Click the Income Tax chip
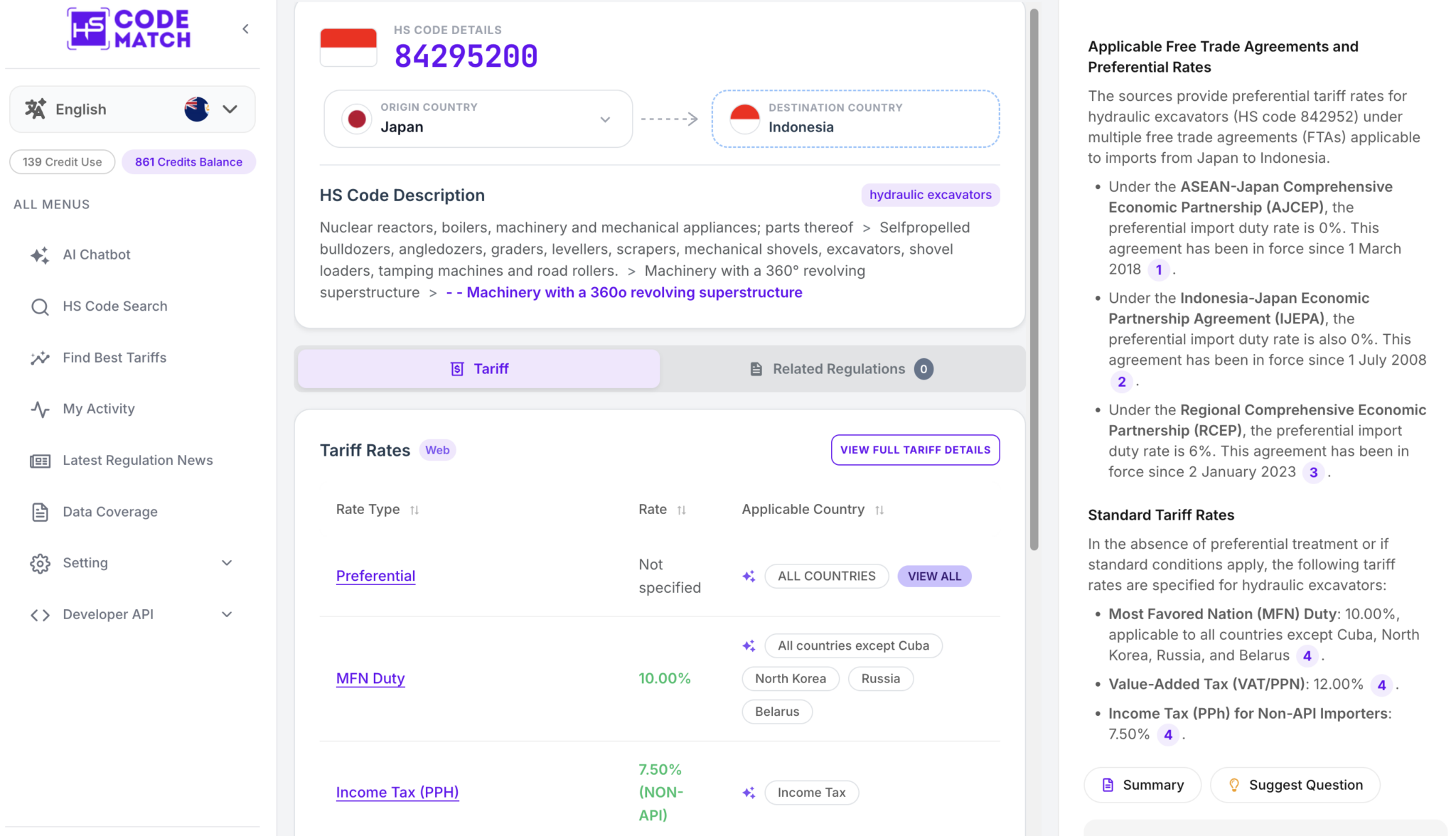The image size is (1456, 836). coord(812,793)
